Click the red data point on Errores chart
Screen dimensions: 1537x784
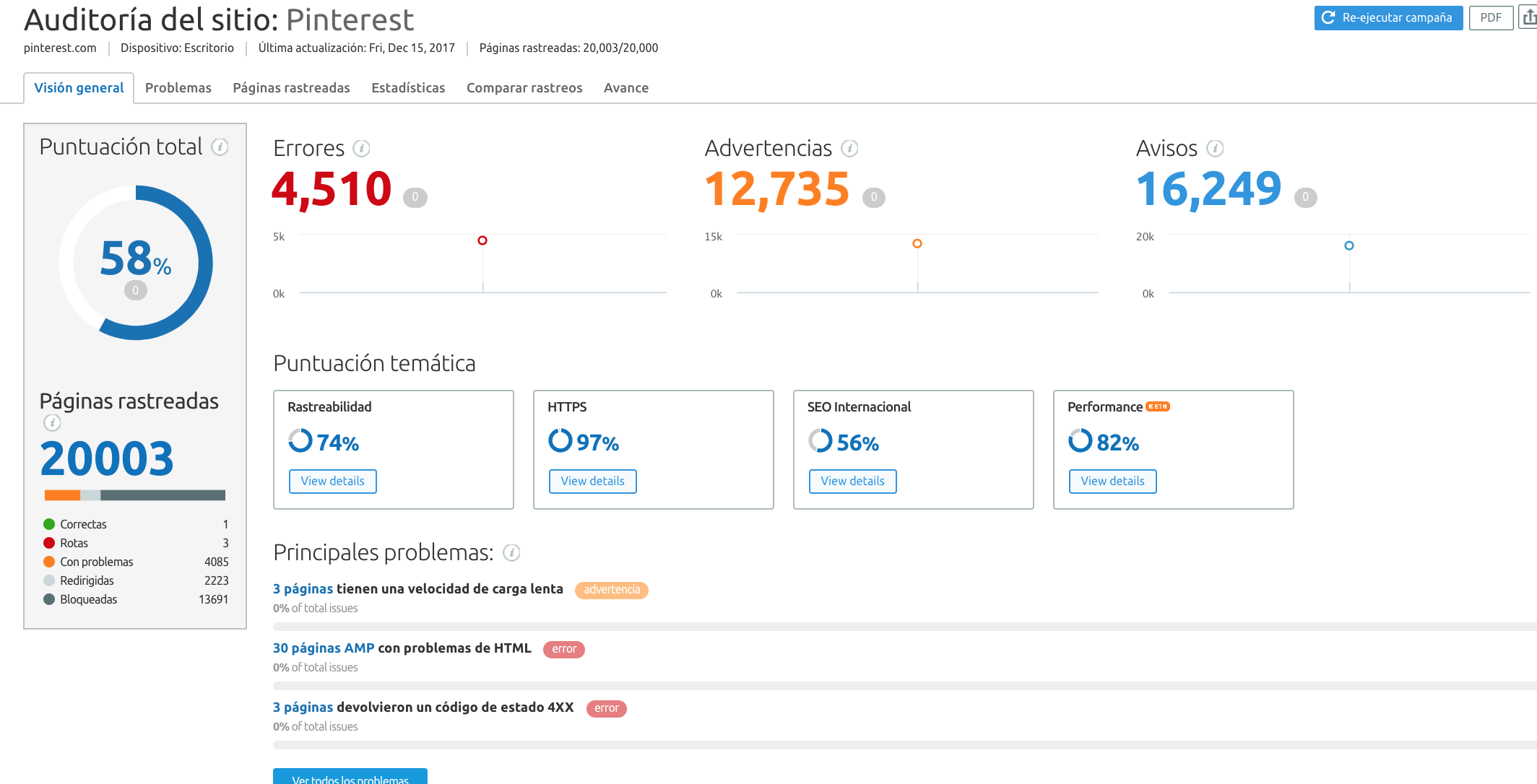click(x=482, y=240)
